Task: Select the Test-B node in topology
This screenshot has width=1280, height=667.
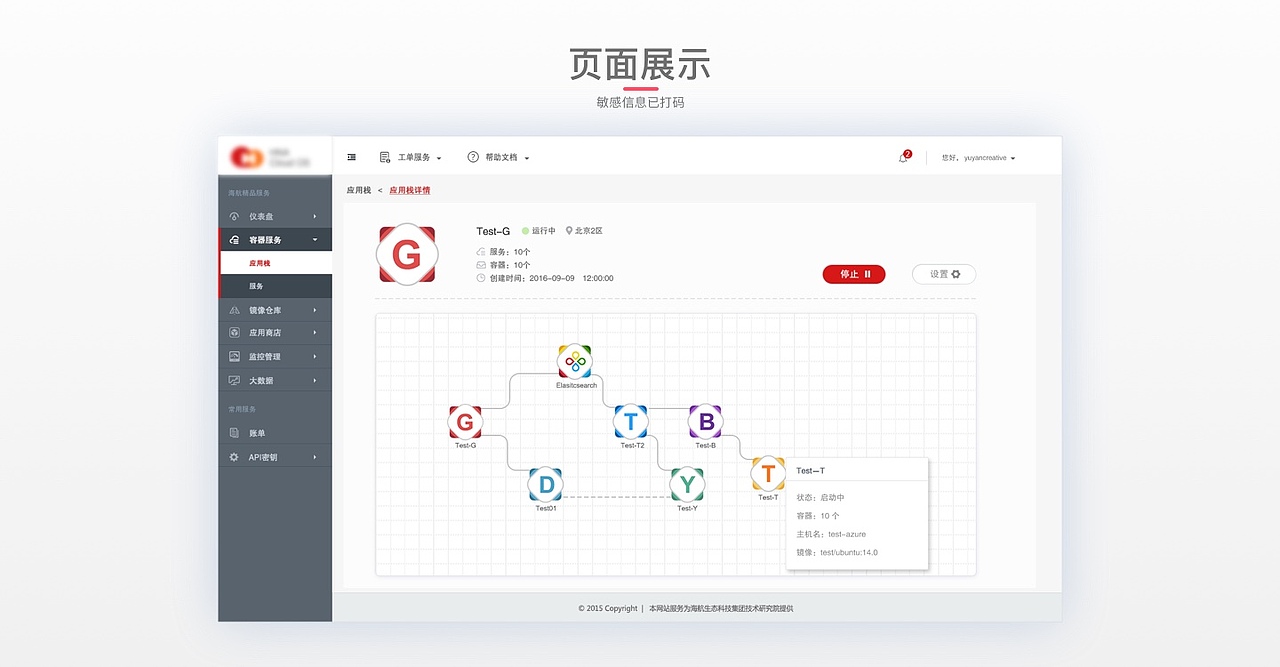Action: tap(706, 422)
